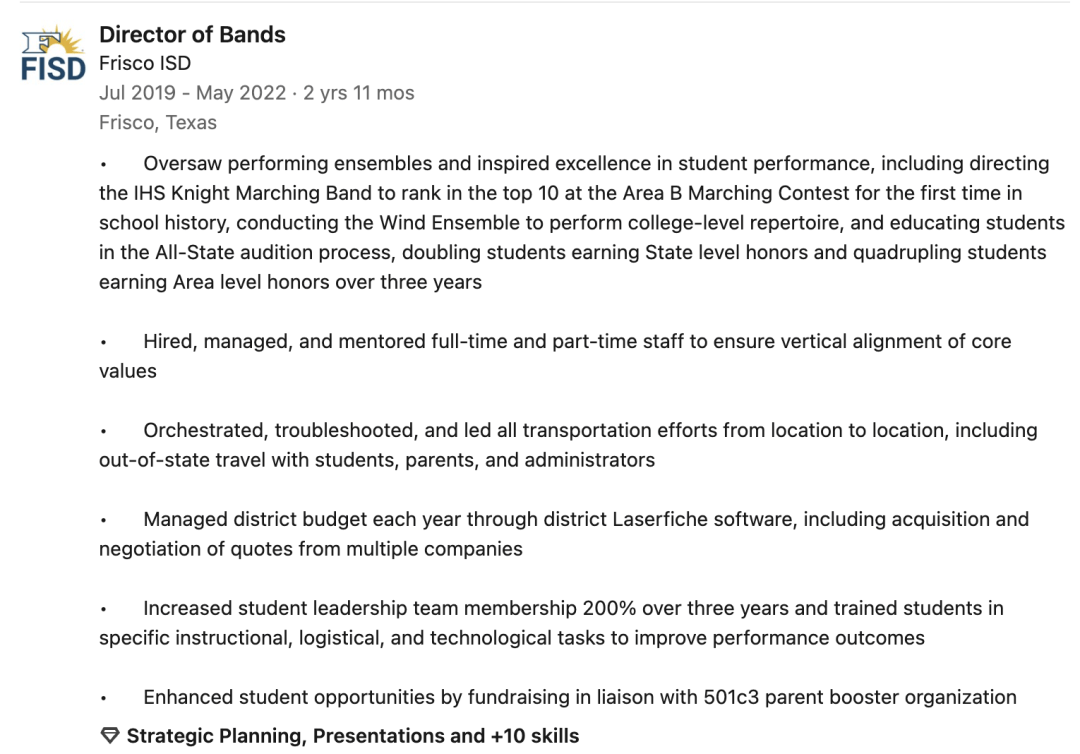This screenshot has height=754, width=1080.
Task: Click the bullet starting 'Enhanced student opportunities'
Action: 558,697
